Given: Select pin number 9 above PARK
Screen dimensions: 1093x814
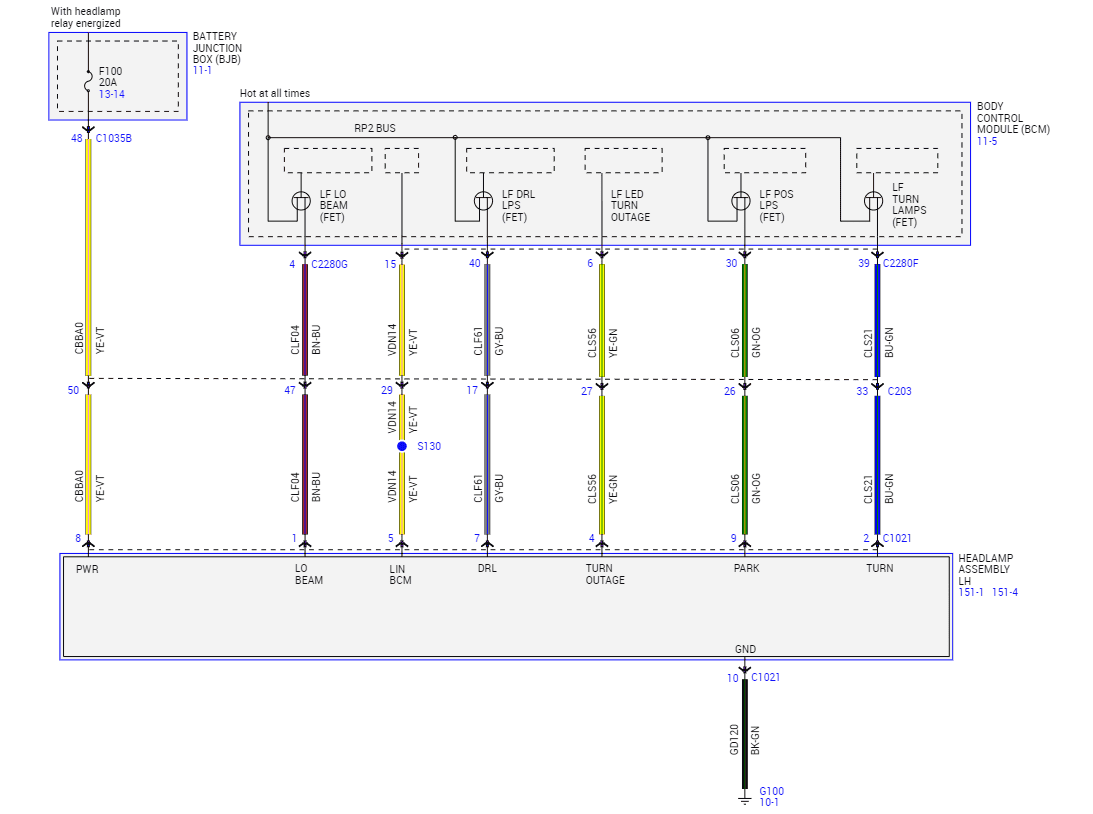Looking at the screenshot, I should coord(733,538).
